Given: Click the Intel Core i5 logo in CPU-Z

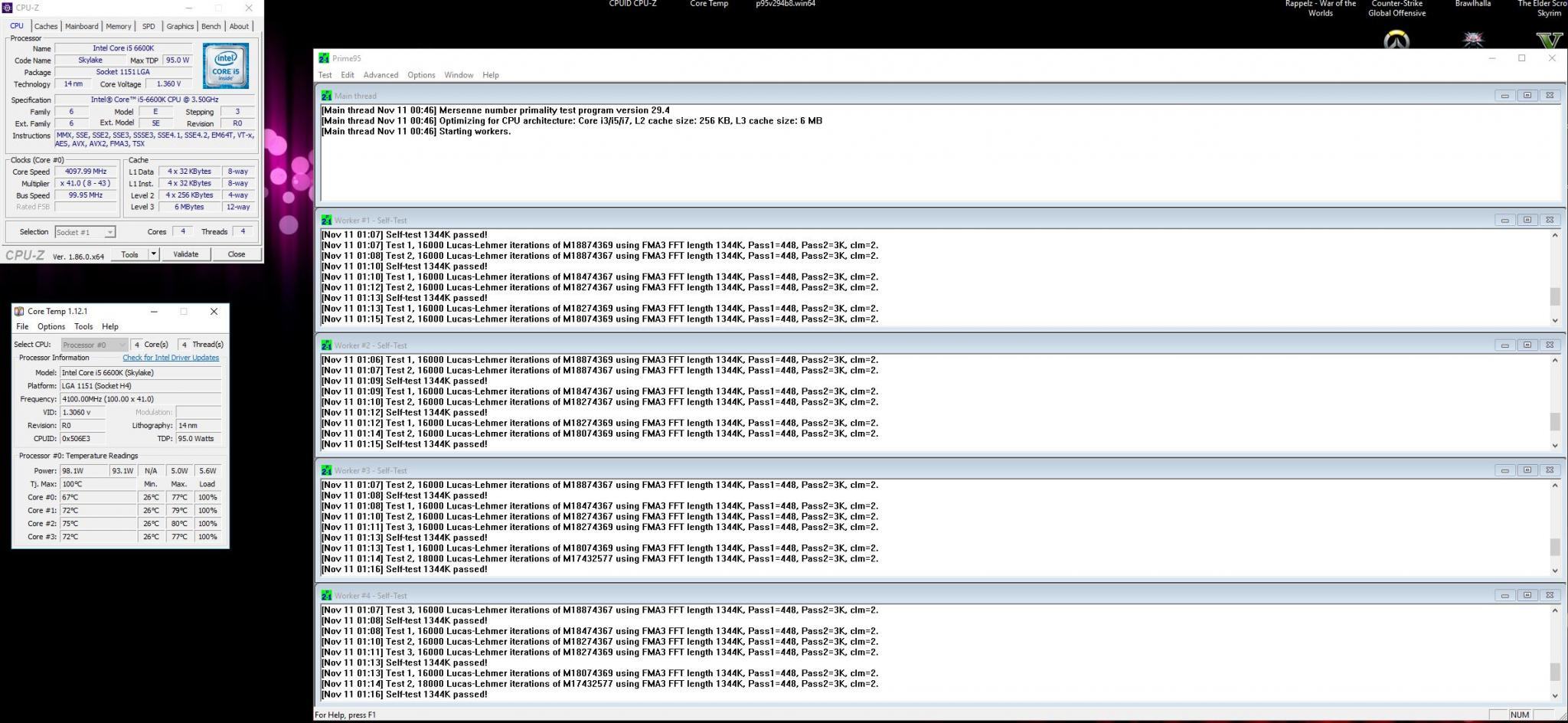Looking at the screenshot, I should pos(226,66).
